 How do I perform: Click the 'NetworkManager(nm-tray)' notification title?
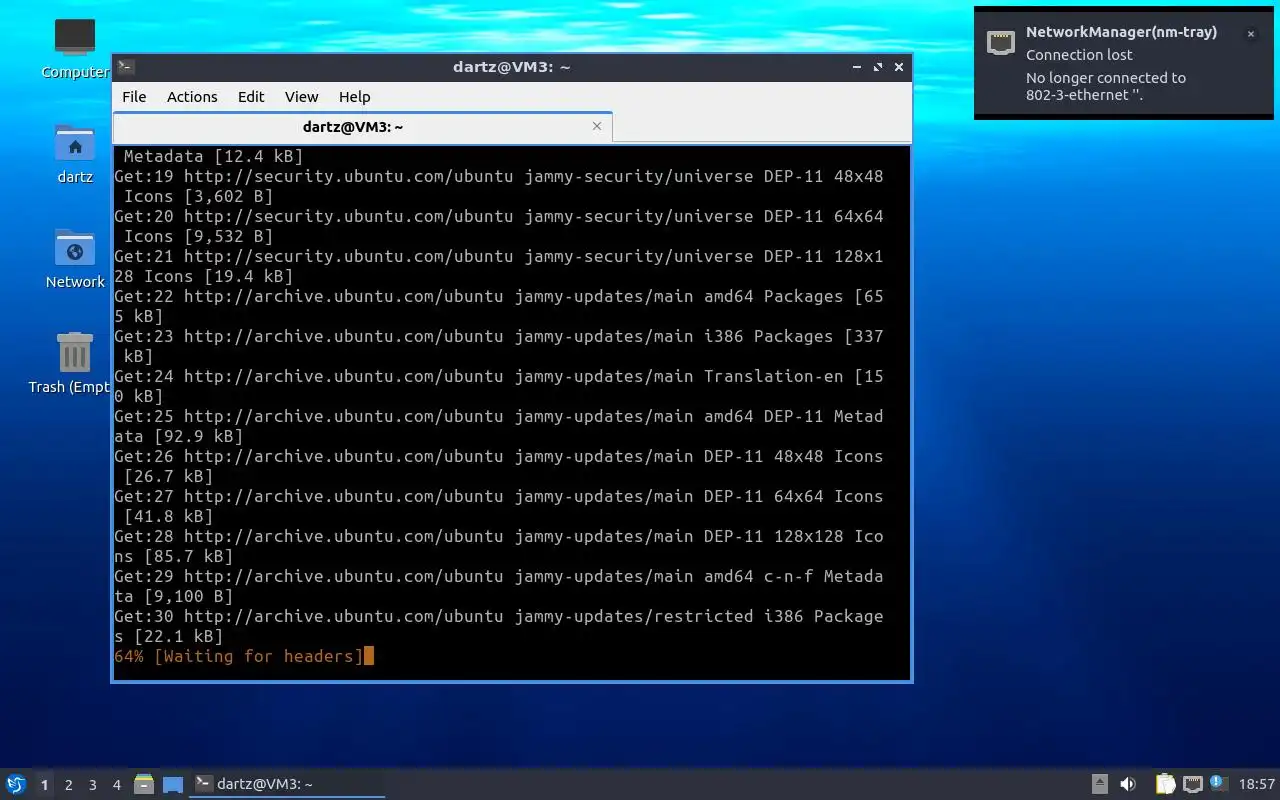(1121, 32)
